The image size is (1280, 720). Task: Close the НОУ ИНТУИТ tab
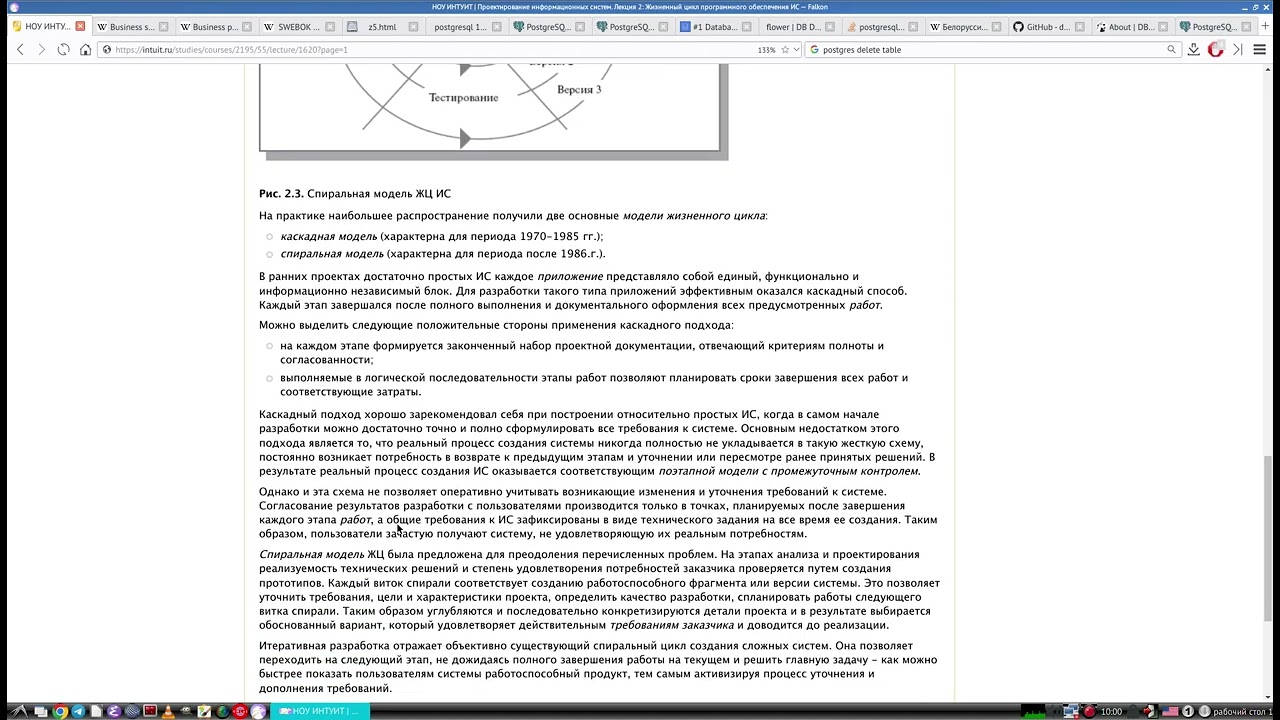point(80,27)
